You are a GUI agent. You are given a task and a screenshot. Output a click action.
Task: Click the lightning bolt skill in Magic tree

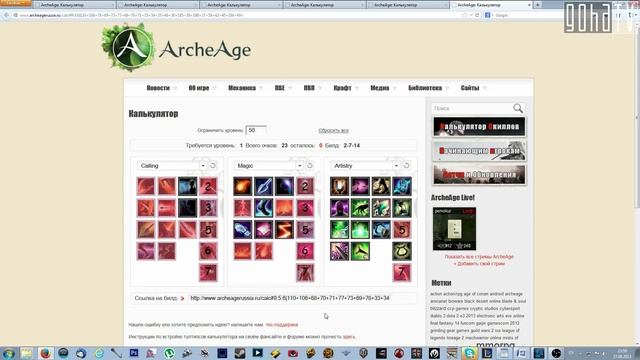pos(284,229)
